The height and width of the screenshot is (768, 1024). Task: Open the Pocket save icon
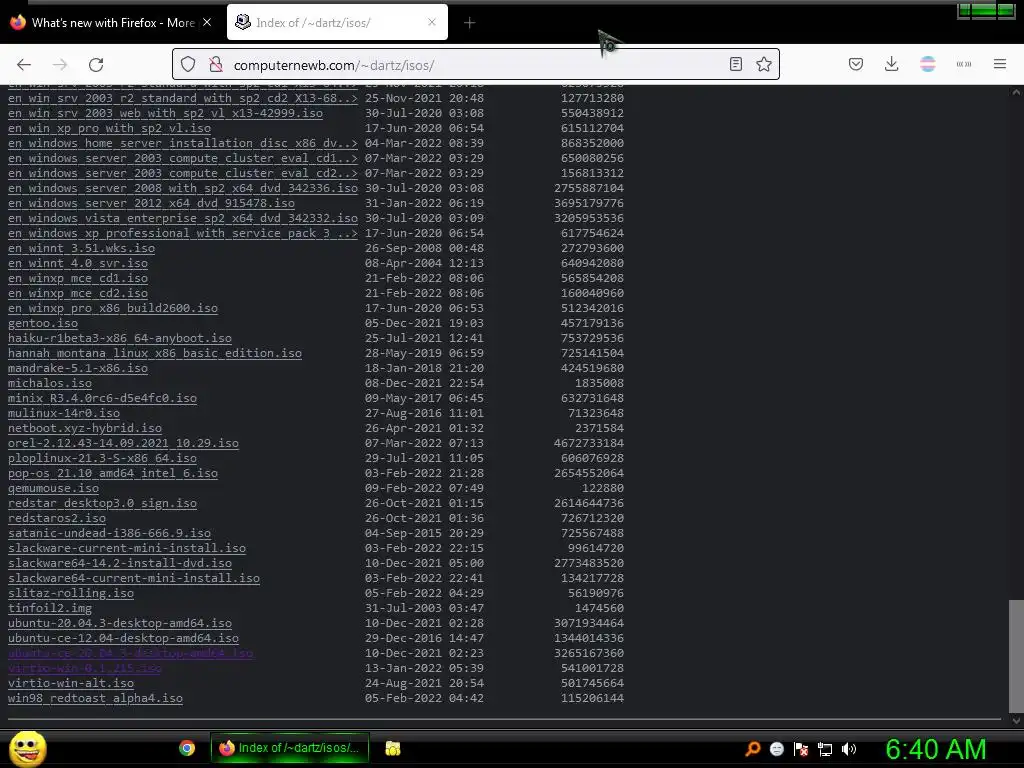856,64
